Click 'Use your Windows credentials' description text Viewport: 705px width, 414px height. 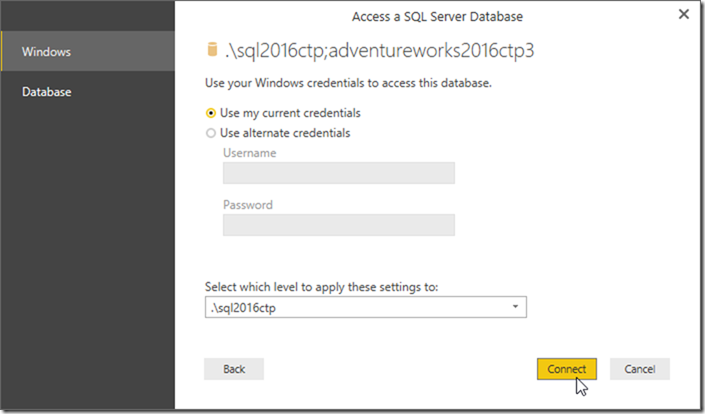(x=348, y=83)
